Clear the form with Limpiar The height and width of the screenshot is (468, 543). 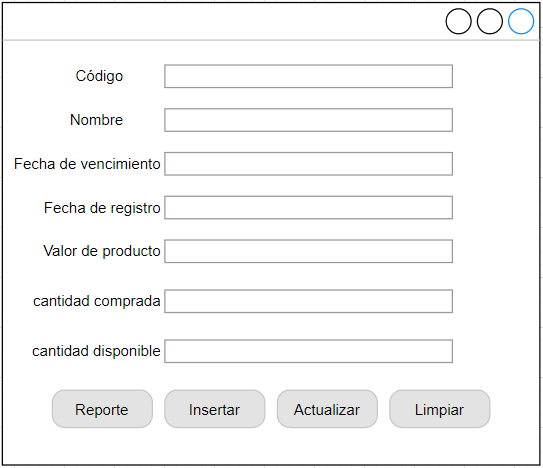coord(439,409)
